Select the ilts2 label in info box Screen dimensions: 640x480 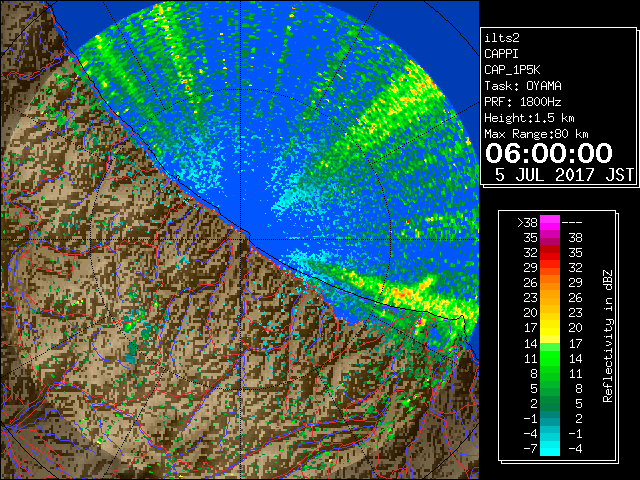[502, 38]
